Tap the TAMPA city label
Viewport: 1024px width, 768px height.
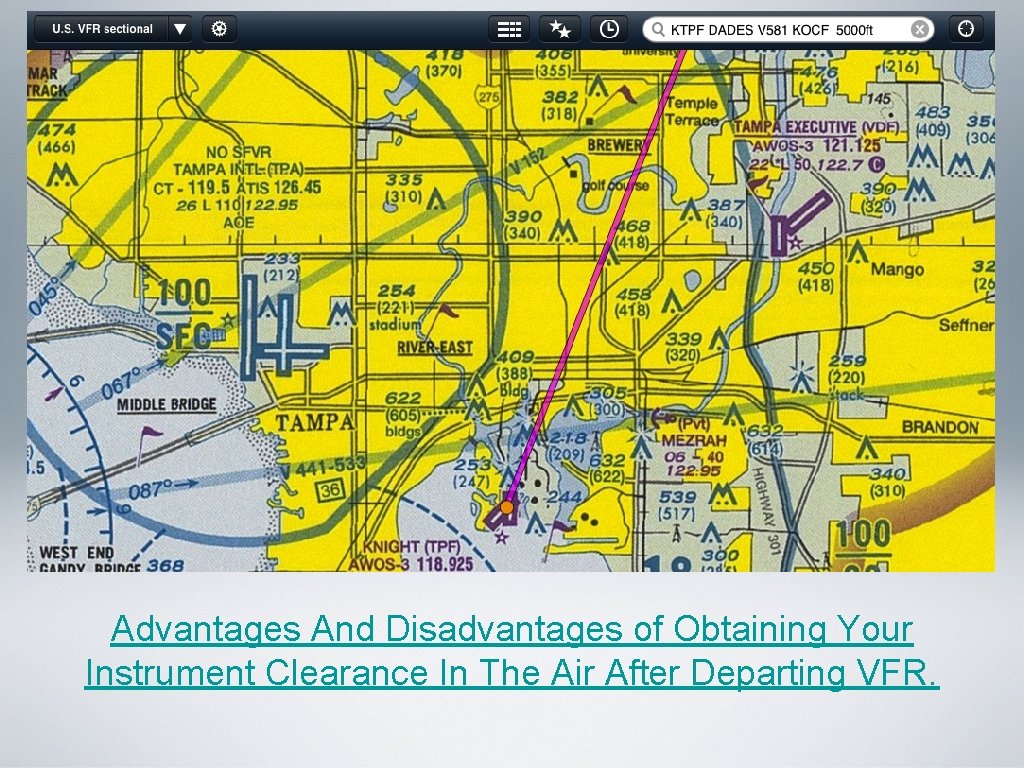[x=315, y=423]
